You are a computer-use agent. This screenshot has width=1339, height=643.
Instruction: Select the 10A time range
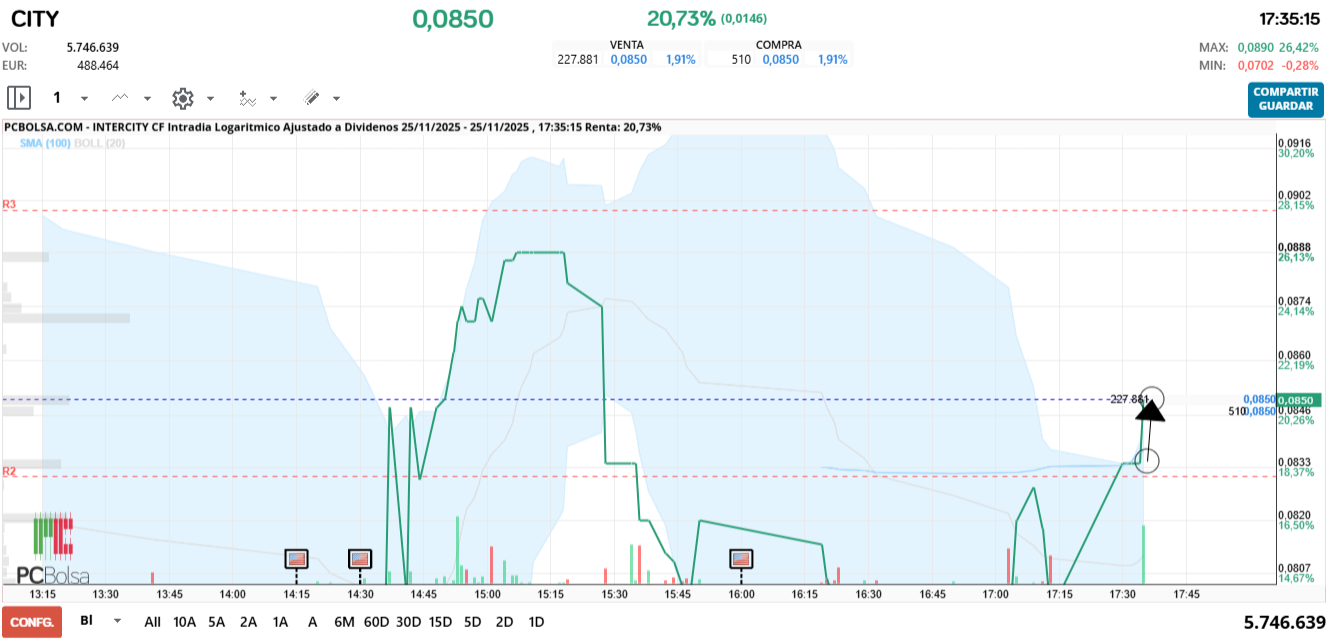185,622
